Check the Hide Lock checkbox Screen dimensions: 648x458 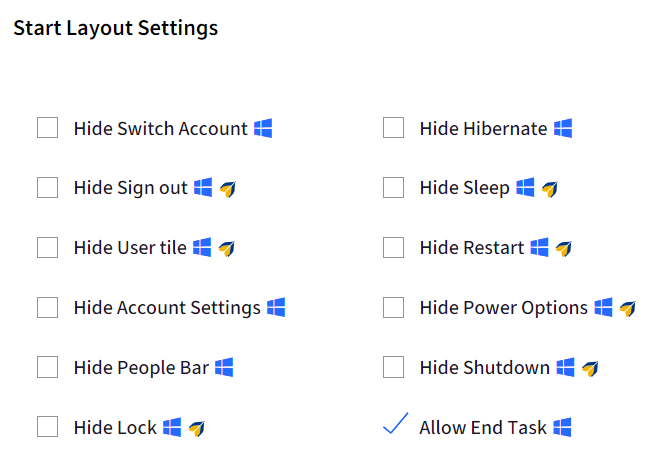(48, 427)
